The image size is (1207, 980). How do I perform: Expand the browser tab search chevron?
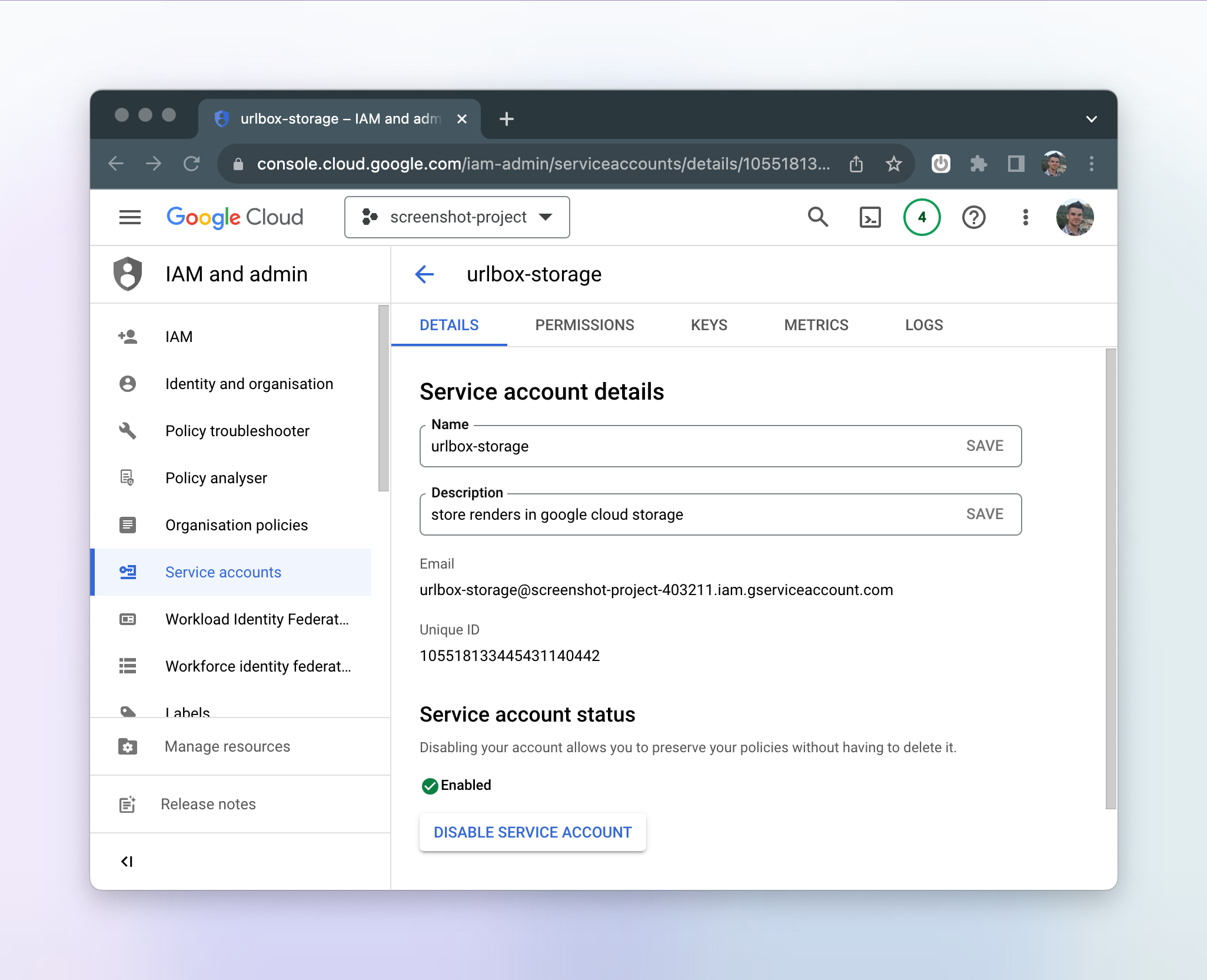pos(1091,119)
